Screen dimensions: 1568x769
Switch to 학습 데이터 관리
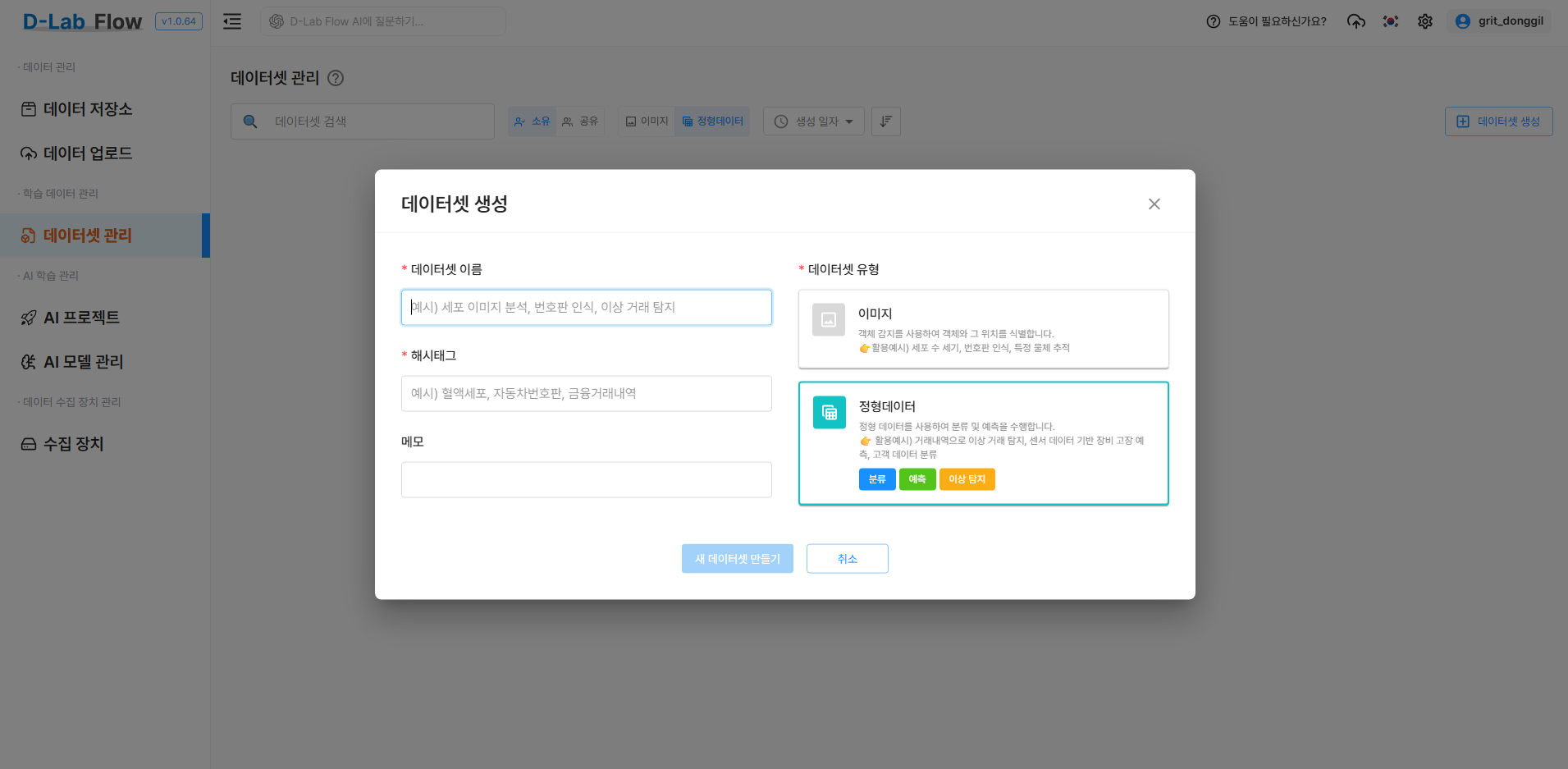[x=61, y=193]
